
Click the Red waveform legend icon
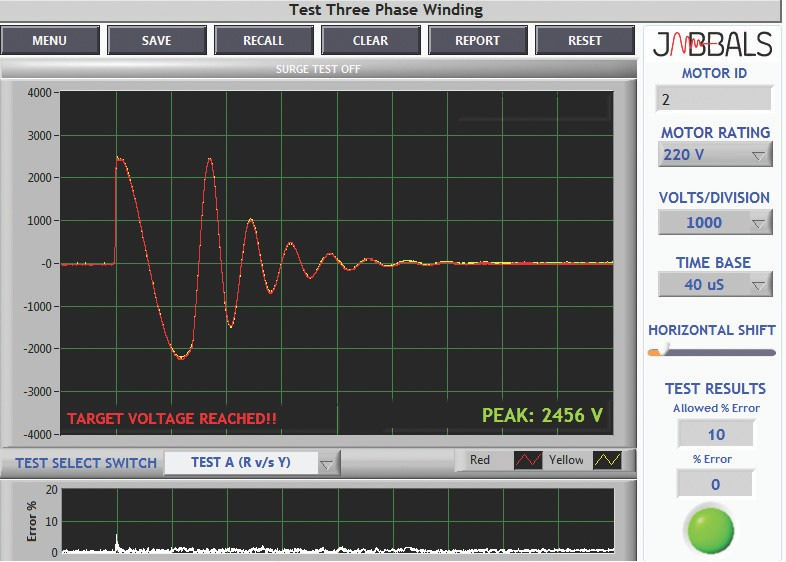[x=528, y=460]
